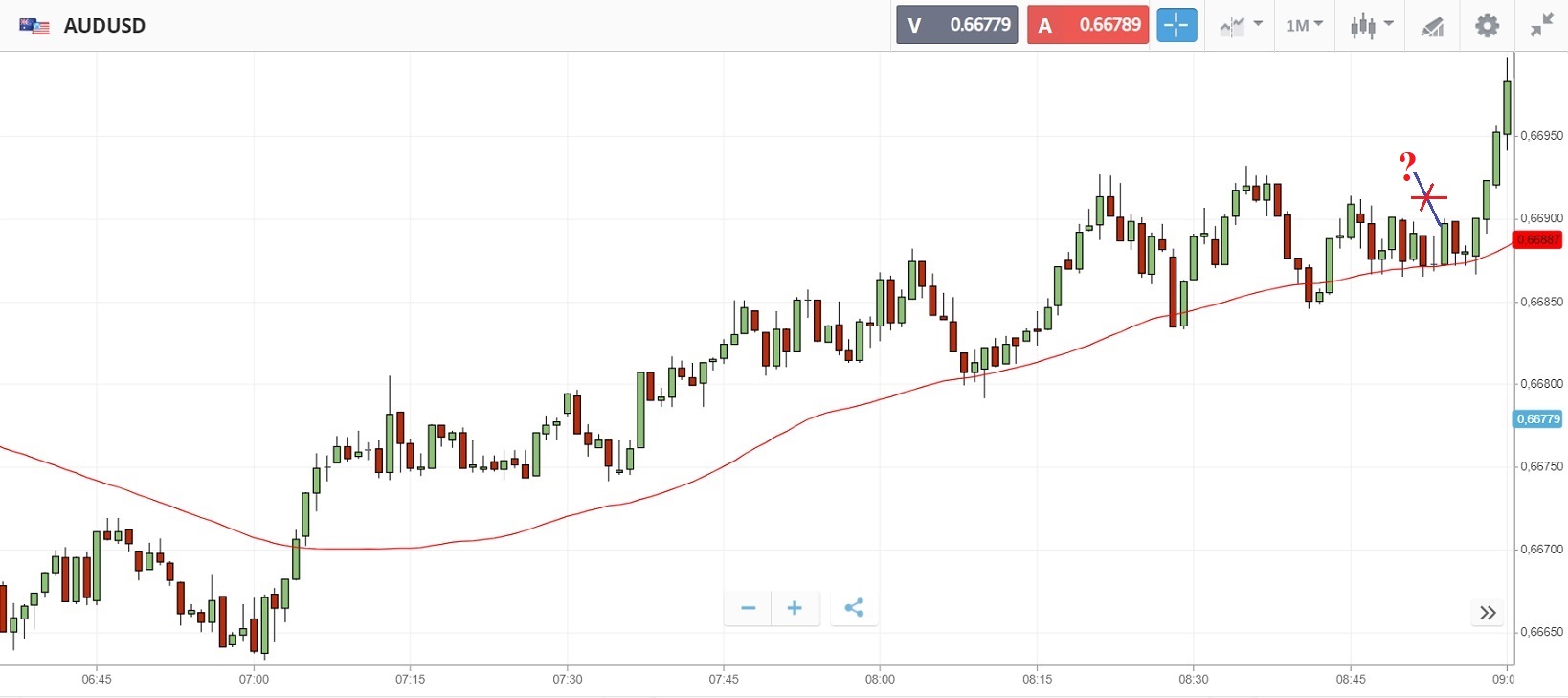Click the AUD/USD flag icon
Image resolution: width=1568 pixels, height=698 pixels.
34,26
